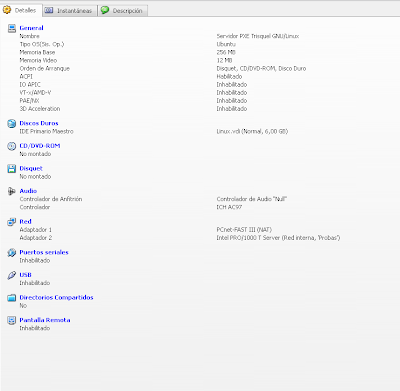The width and height of the screenshot is (400, 391).
Task: Click the Disquet floppy icon
Action: 12,169
